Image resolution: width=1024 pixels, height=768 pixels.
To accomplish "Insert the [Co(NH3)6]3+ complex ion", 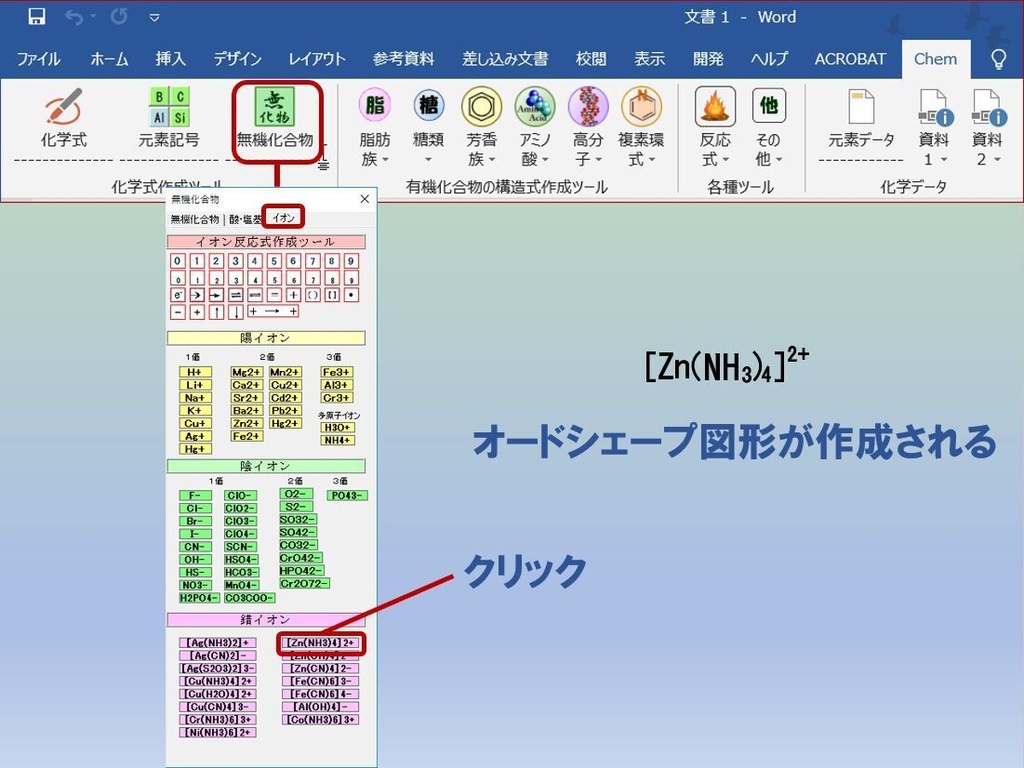I will 321,720.
